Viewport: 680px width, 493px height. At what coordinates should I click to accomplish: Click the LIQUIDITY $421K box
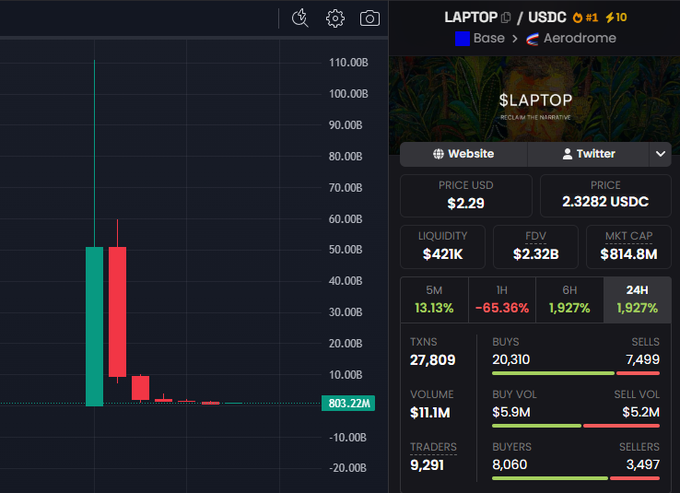click(x=443, y=247)
